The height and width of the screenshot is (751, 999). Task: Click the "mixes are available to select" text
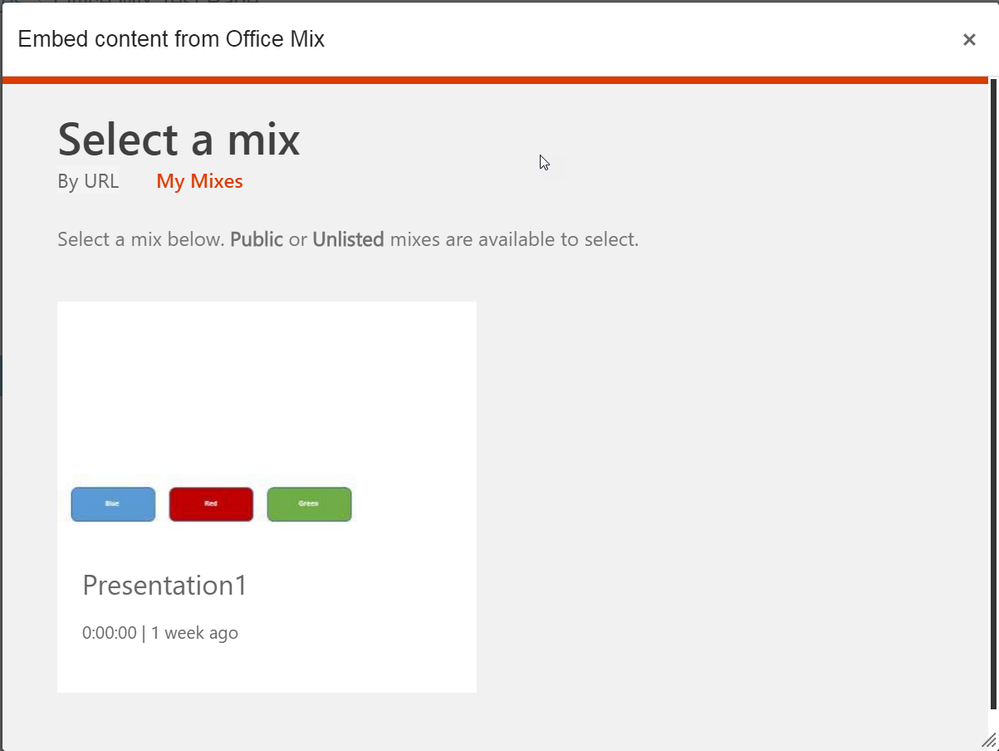513,240
